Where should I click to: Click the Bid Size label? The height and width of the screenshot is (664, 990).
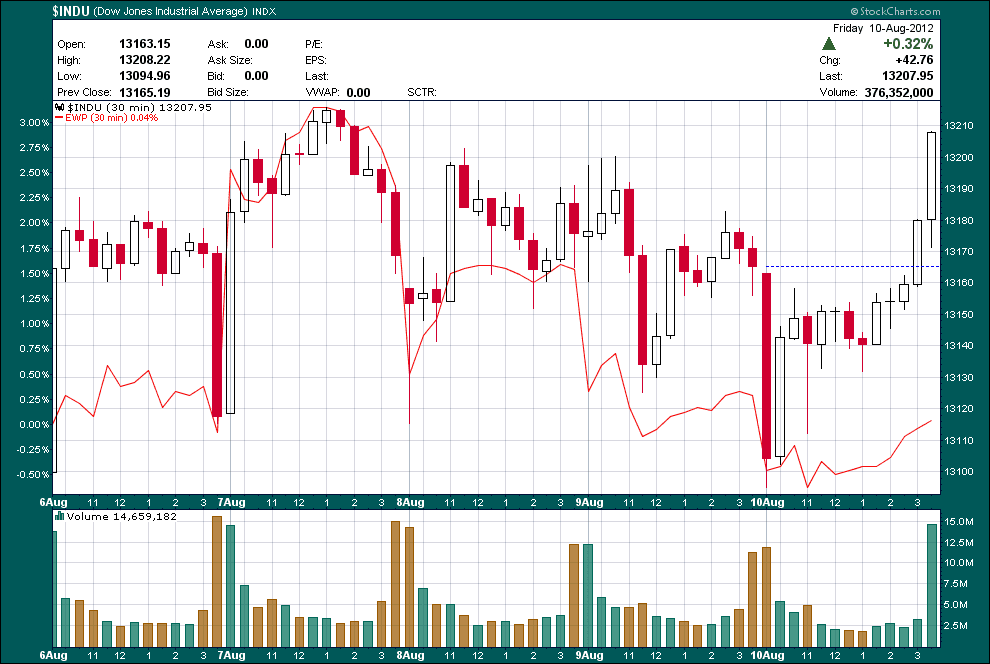coord(228,92)
